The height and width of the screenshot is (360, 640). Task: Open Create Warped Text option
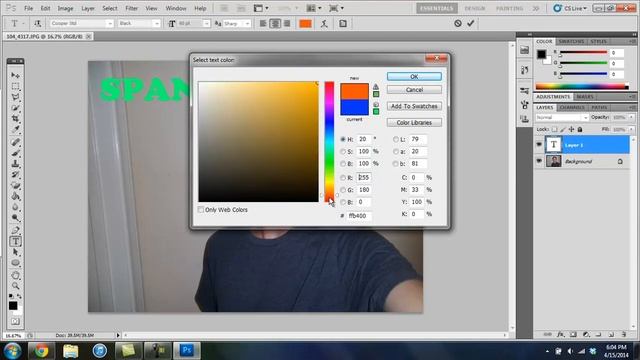pyautogui.click(x=324, y=24)
